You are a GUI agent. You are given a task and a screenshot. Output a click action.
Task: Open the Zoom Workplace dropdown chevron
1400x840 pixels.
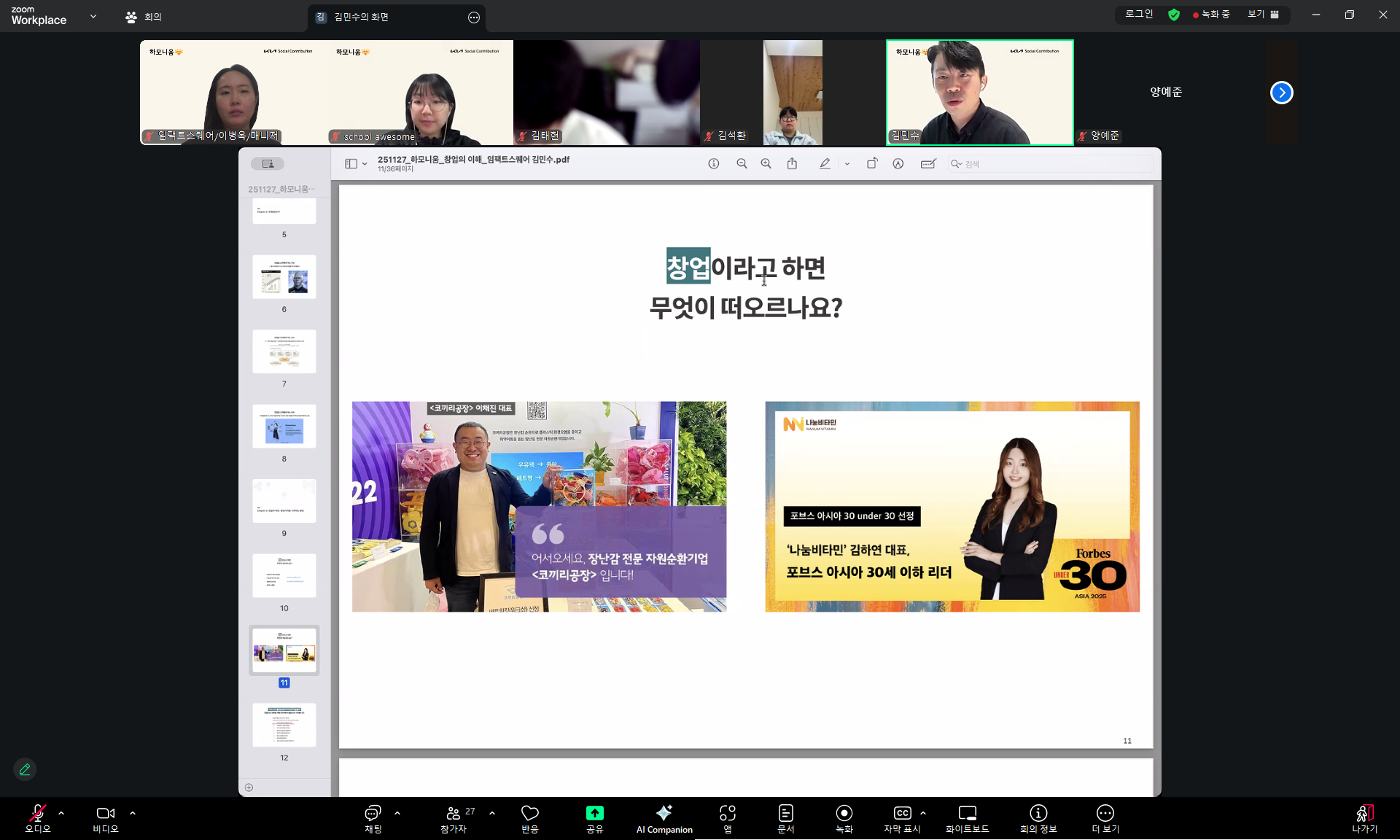pos(93,16)
